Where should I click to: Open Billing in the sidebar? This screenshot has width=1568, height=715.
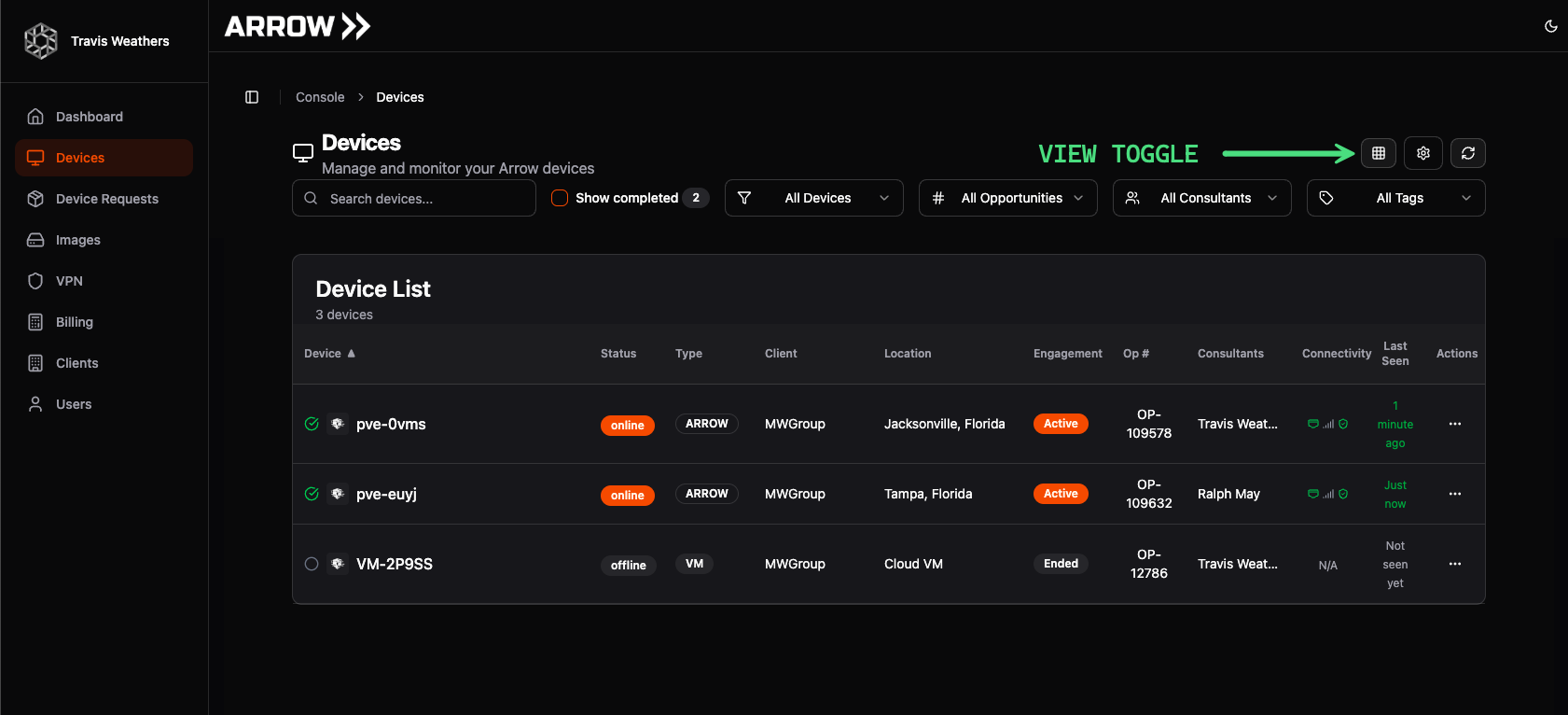tap(104, 322)
